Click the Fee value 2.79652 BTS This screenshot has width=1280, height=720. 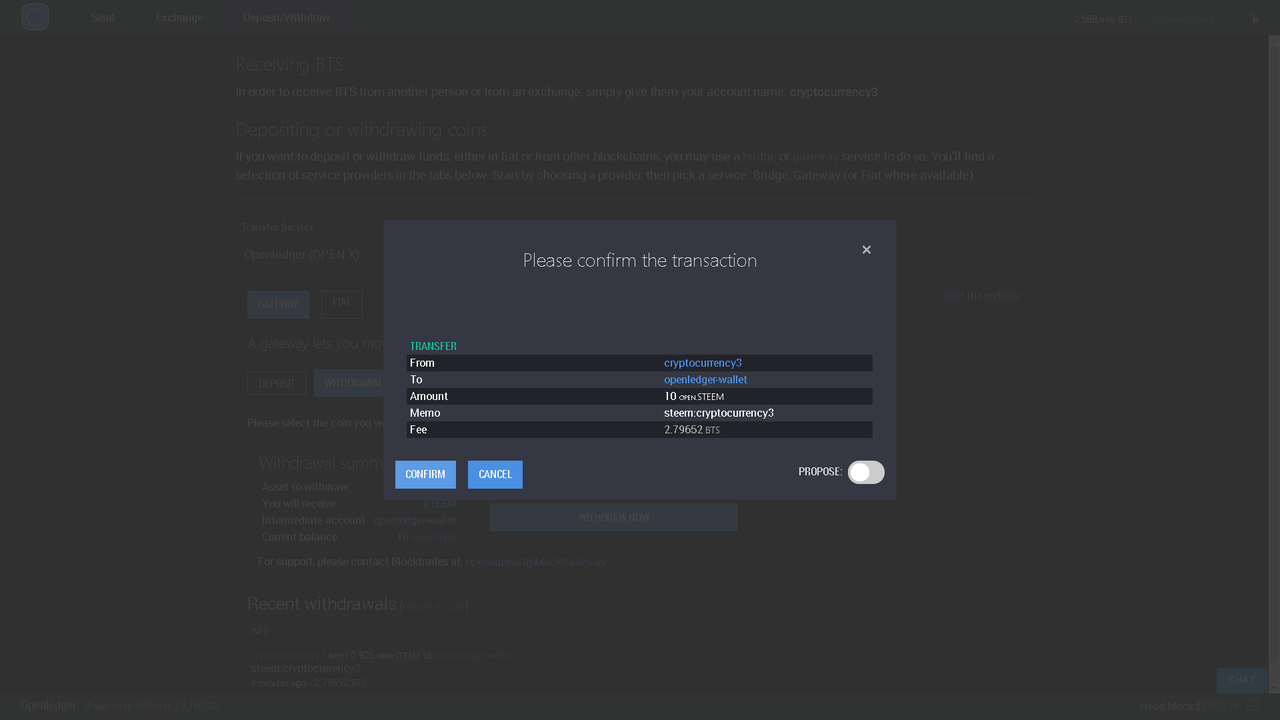[x=692, y=430]
